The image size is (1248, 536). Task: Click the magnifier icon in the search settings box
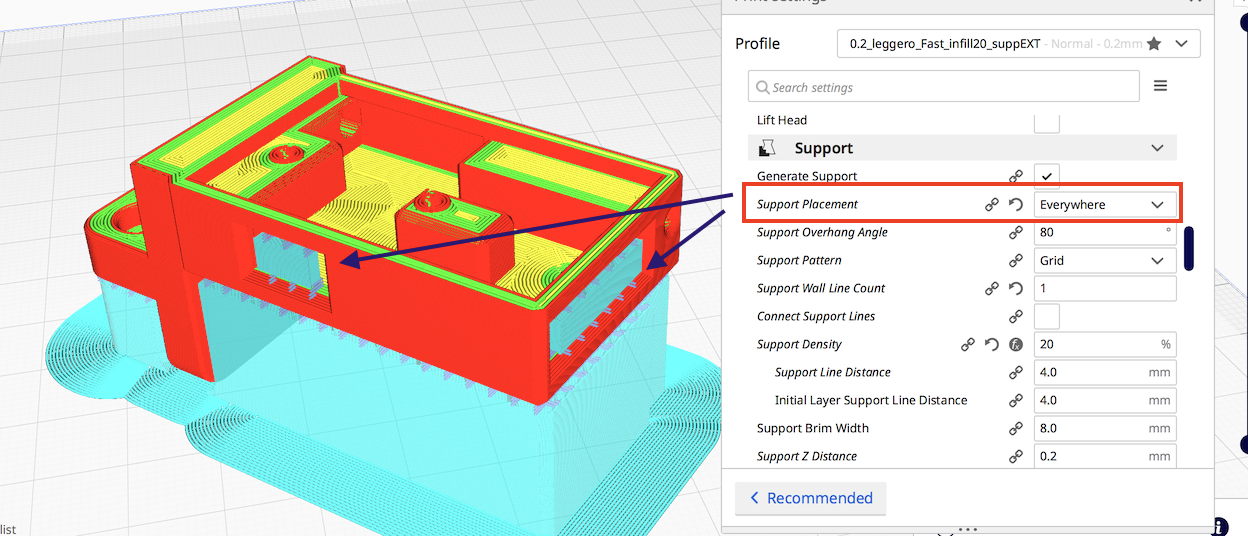763,87
